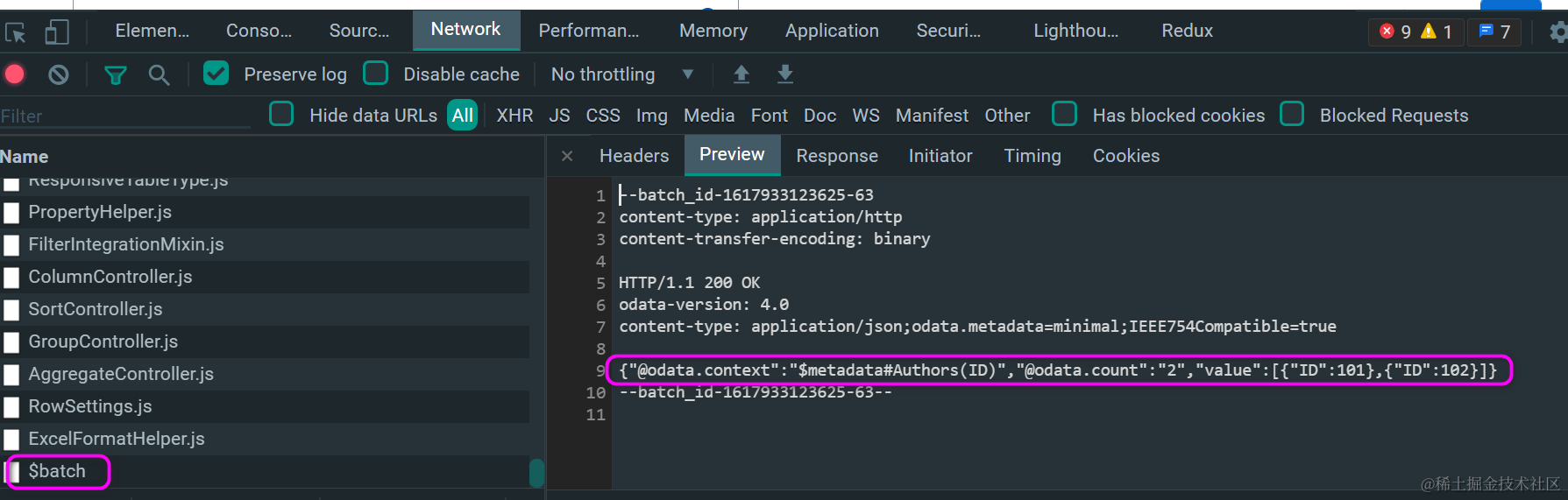The image size is (1568, 500).
Task: Toggle the device toolbar icon
Action: 57,32
